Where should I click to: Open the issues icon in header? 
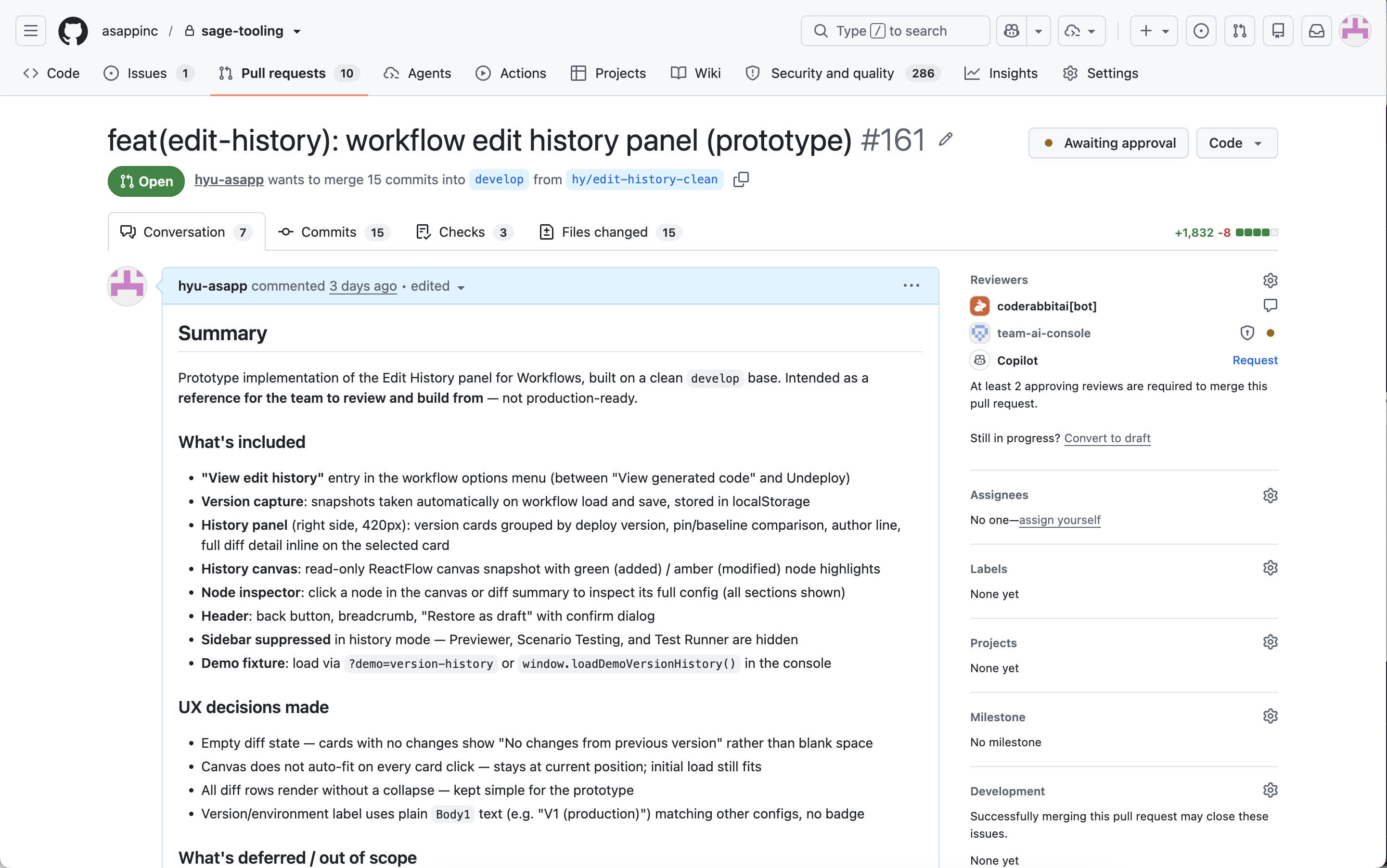click(1201, 31)
